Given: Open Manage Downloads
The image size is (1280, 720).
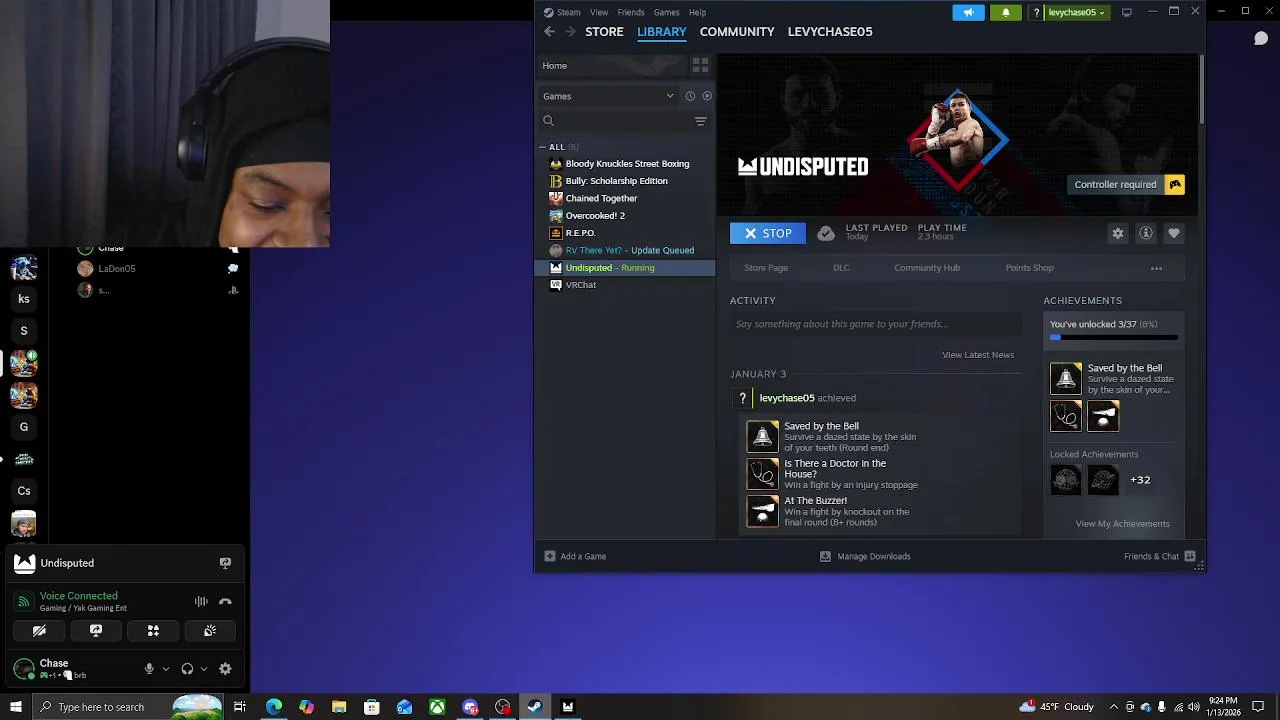Looking at the screenshot, I should (865, 556).
